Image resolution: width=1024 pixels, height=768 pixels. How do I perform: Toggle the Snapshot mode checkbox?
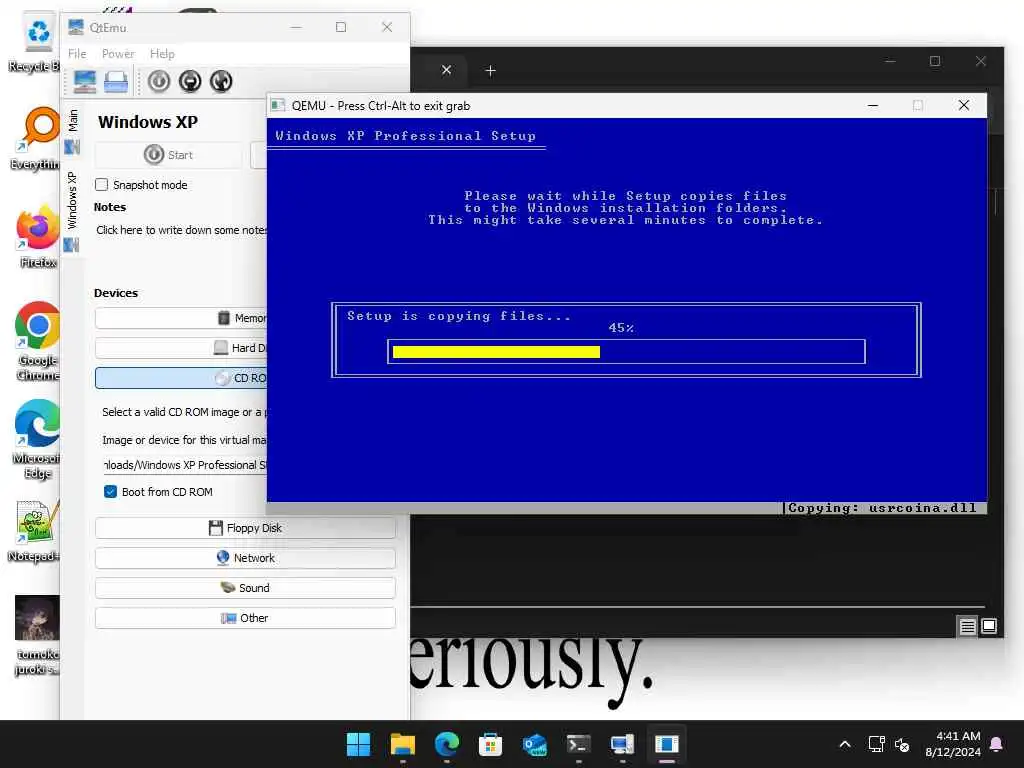click(101, 185)
